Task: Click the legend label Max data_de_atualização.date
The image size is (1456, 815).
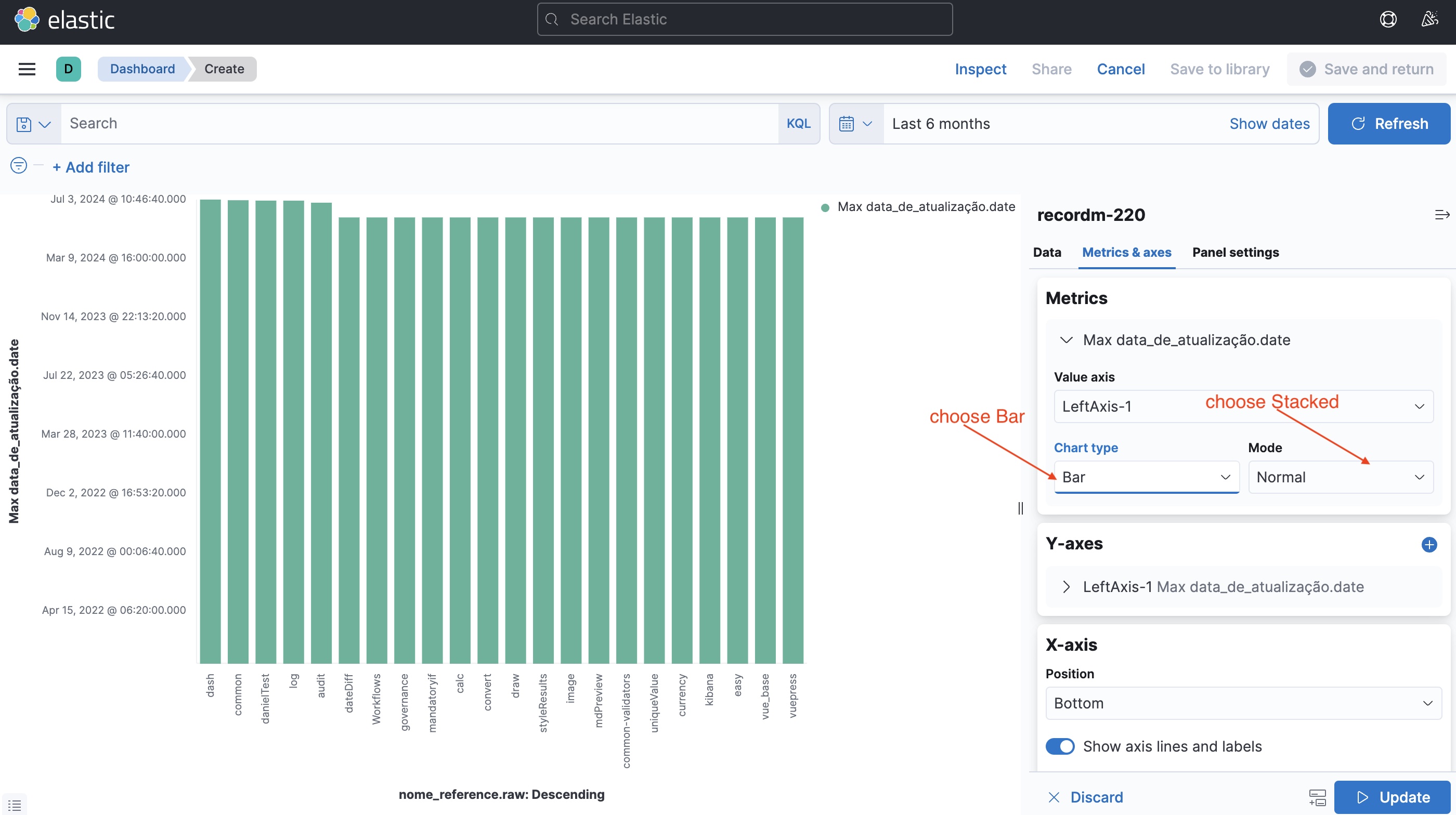Action: coord(926,207)
